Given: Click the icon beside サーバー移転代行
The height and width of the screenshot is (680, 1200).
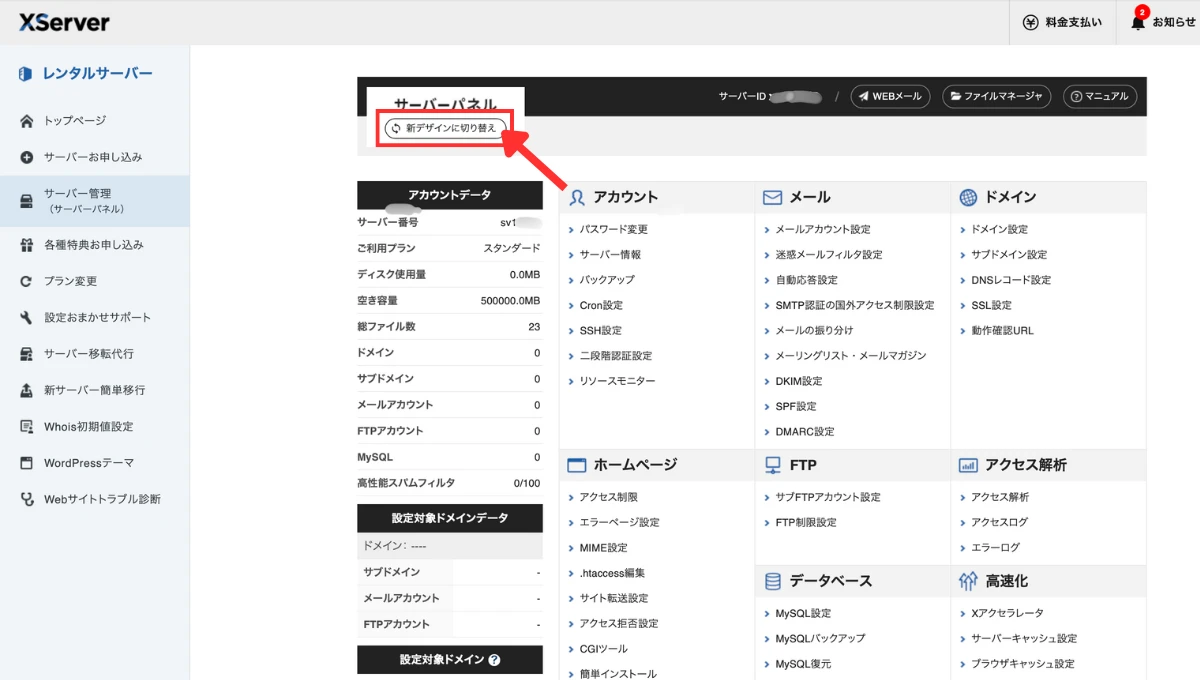Looking at the screenshot, I should tap(27, 354).
